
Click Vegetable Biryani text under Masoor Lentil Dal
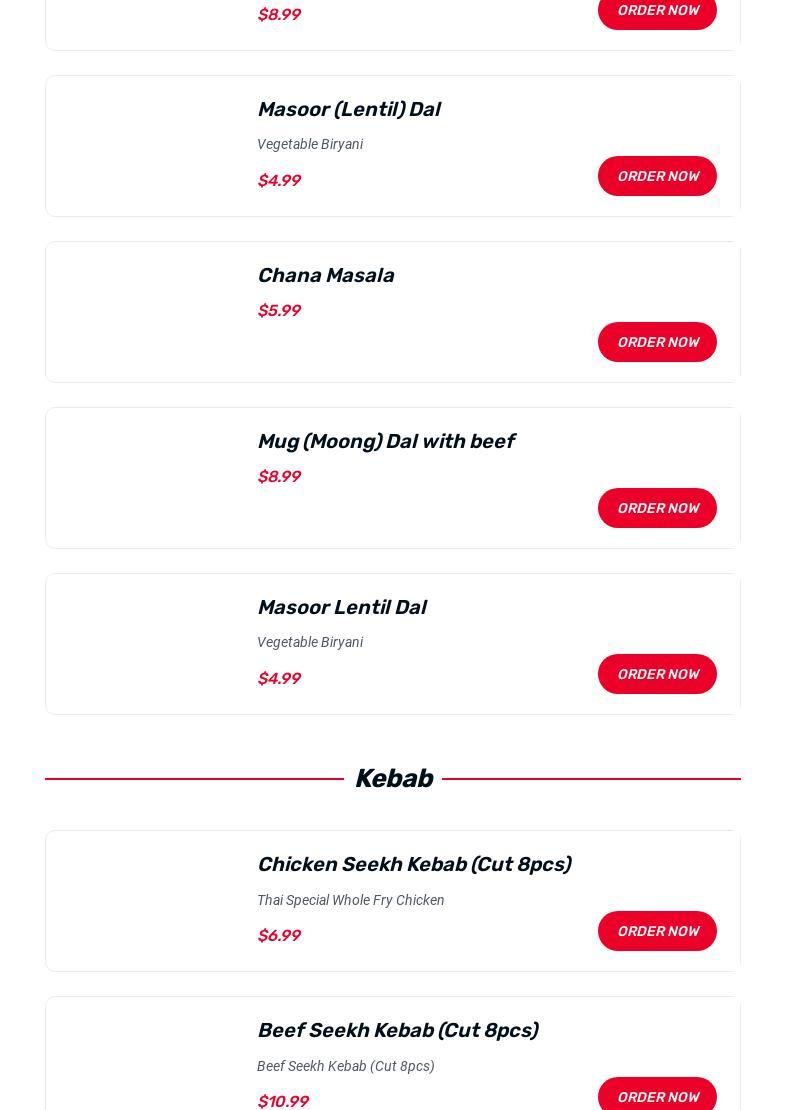(x=310, y=642)
